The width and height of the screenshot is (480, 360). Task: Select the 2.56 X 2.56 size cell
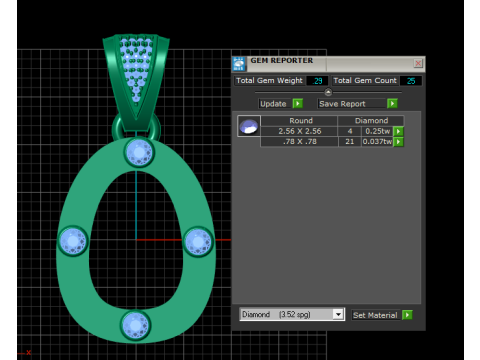pyautogui.click(x=299, y=131)
